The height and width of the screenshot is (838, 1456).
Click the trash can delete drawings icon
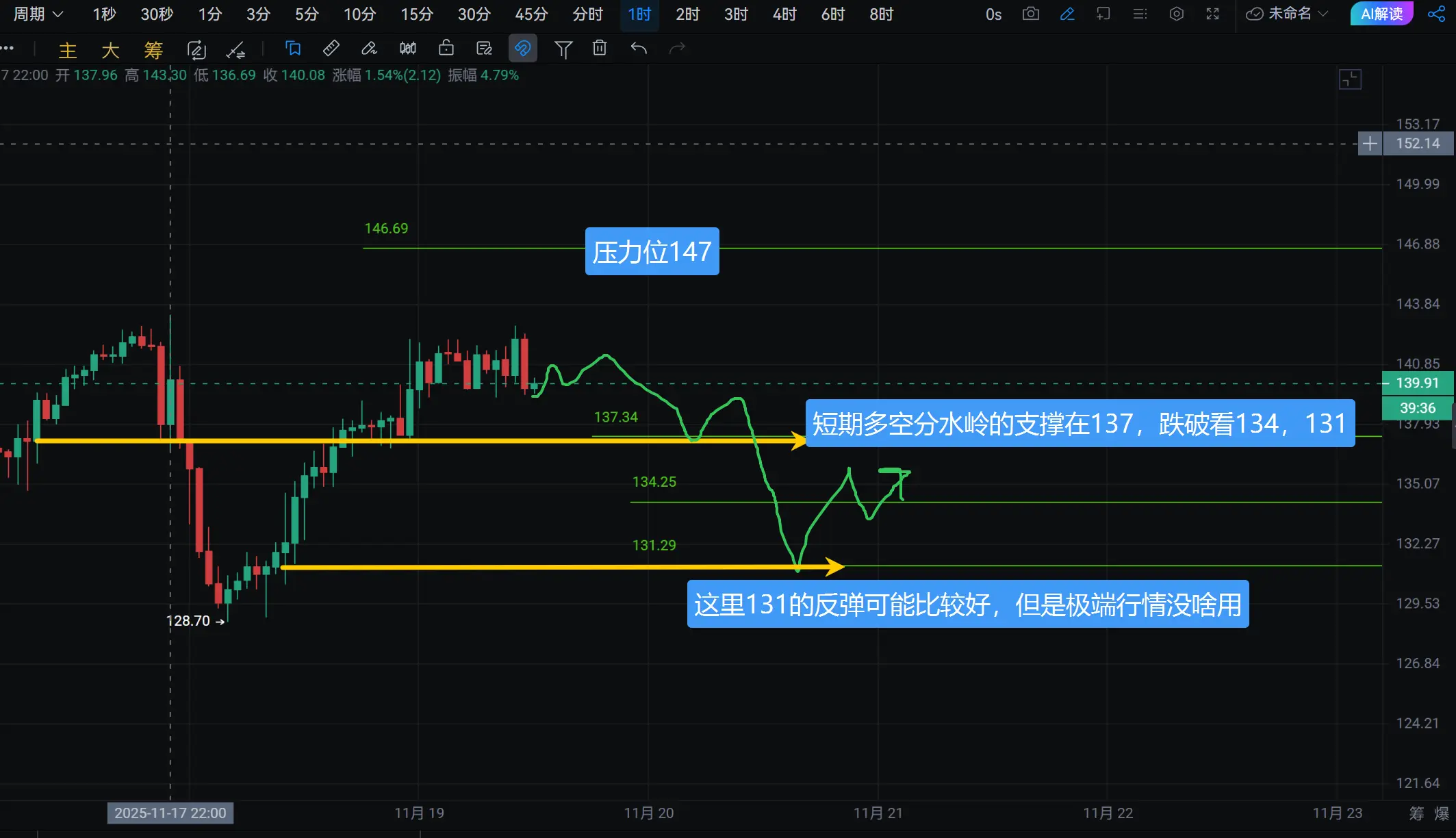[x=600, y=48]
